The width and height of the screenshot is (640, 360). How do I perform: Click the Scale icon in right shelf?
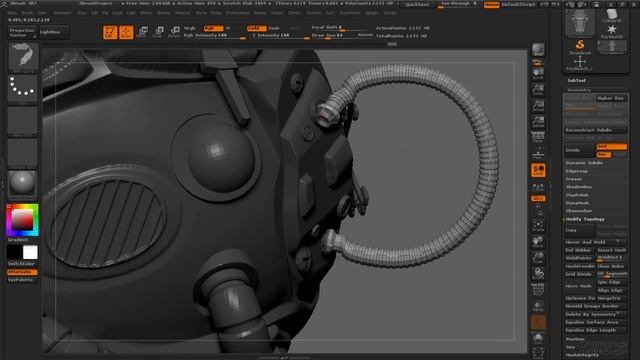point(538,258)
